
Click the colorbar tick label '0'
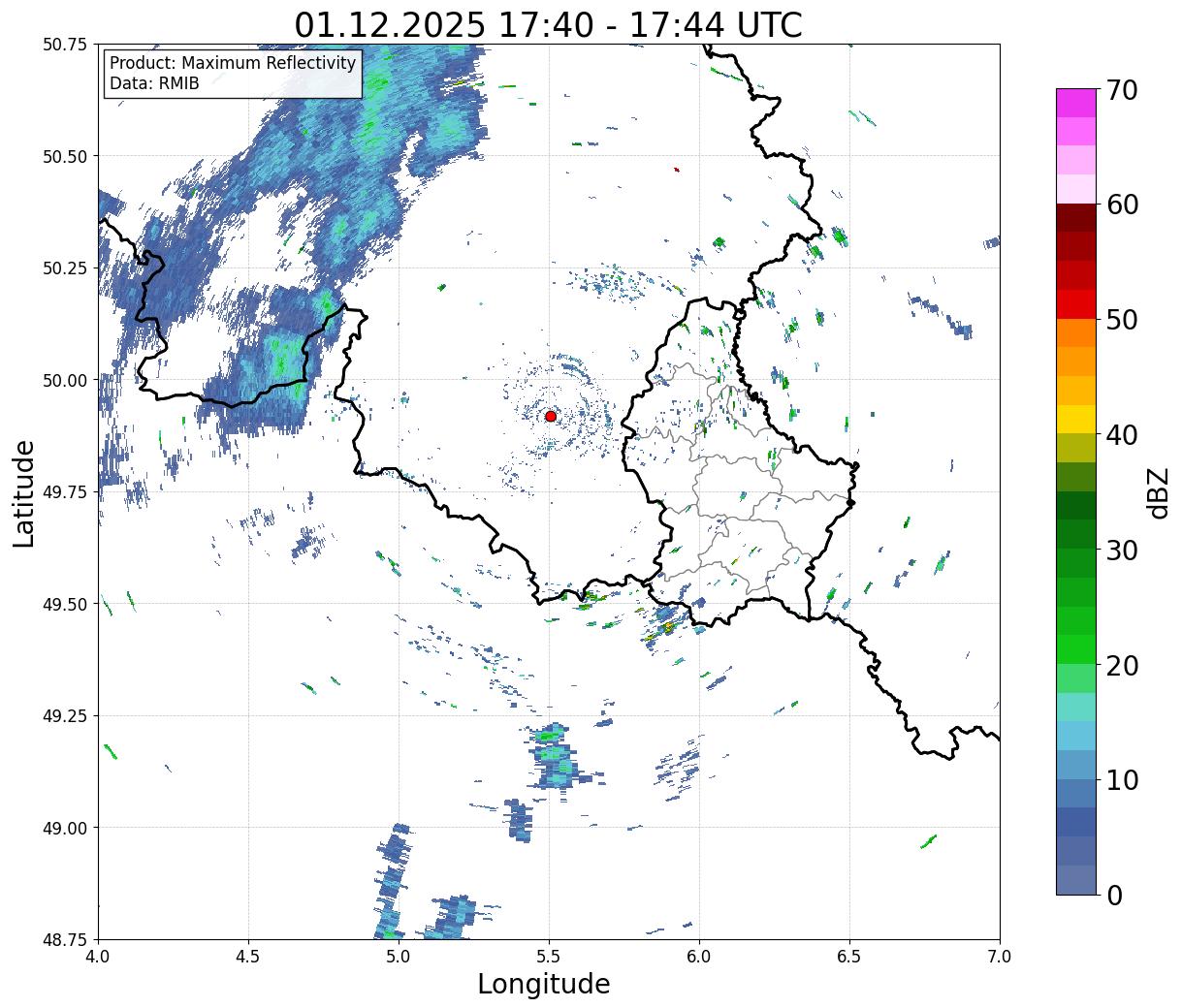click(x=1114, y=895)
